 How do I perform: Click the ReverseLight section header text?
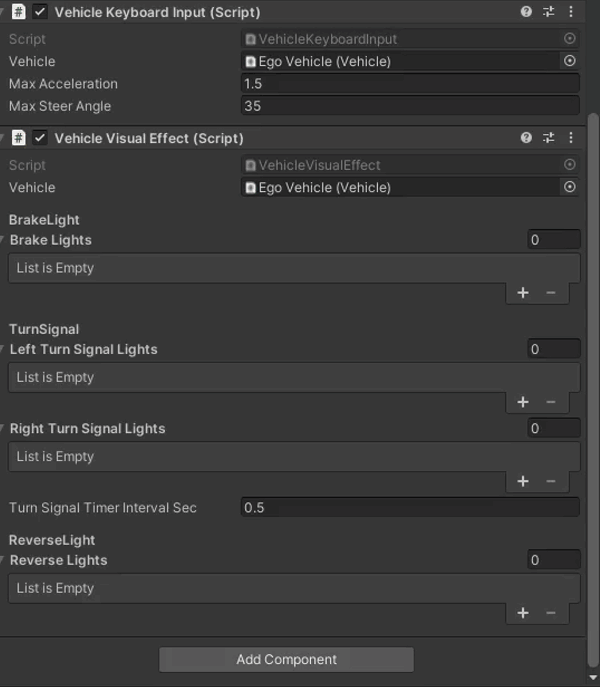tap(52, 540)
